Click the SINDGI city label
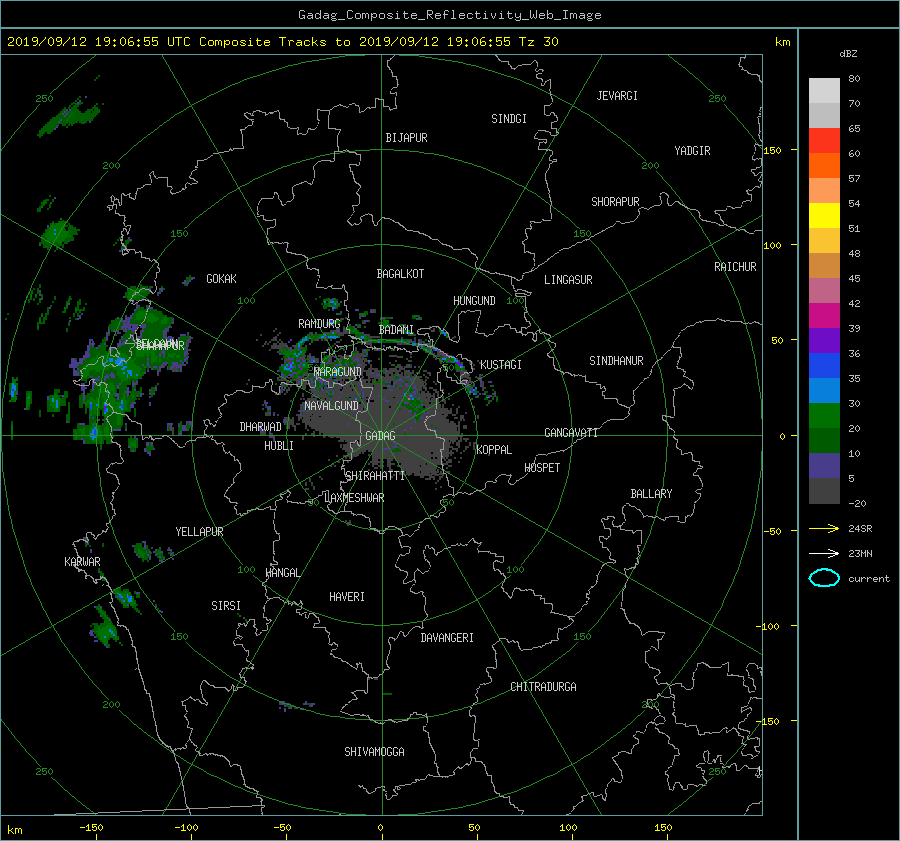This screenshot has width=900, height=841. pyautogui.click(x=509, y=118)
